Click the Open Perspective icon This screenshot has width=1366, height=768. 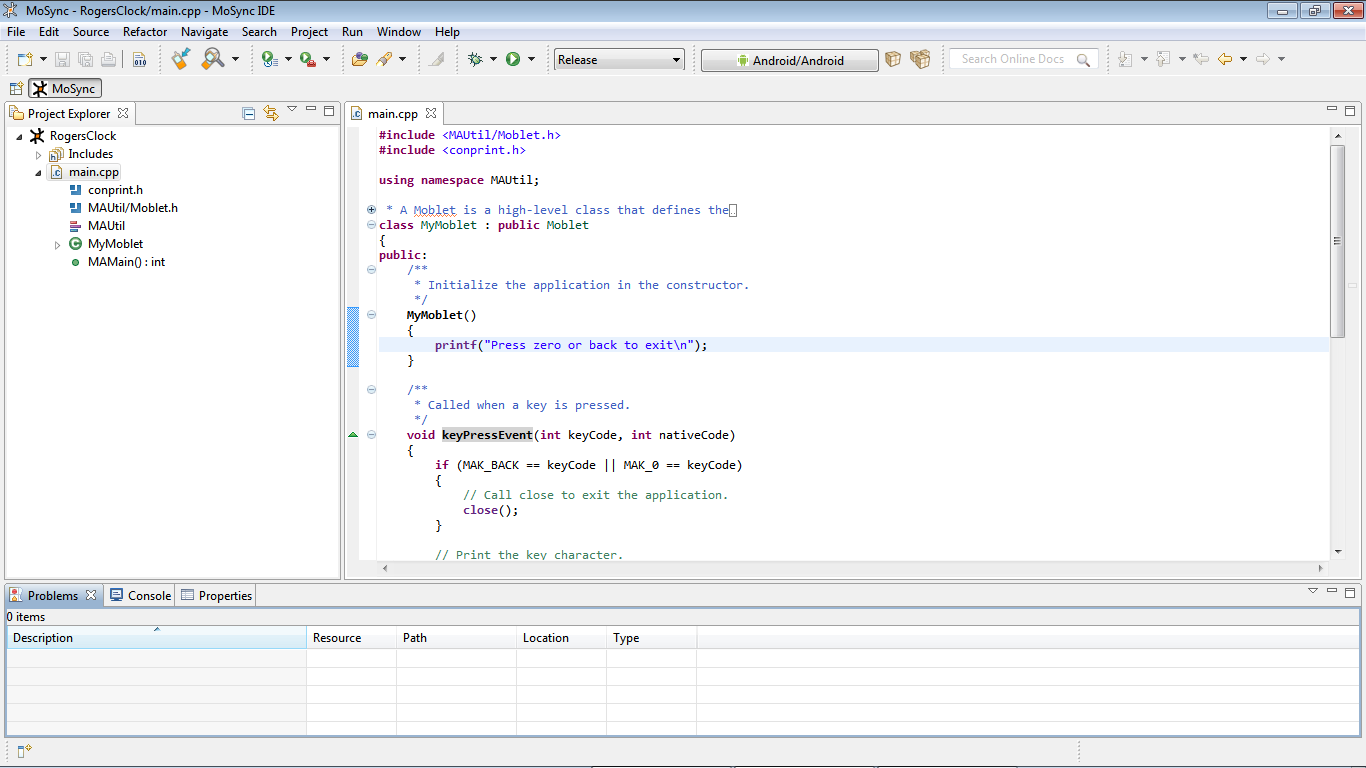point(16,89)
